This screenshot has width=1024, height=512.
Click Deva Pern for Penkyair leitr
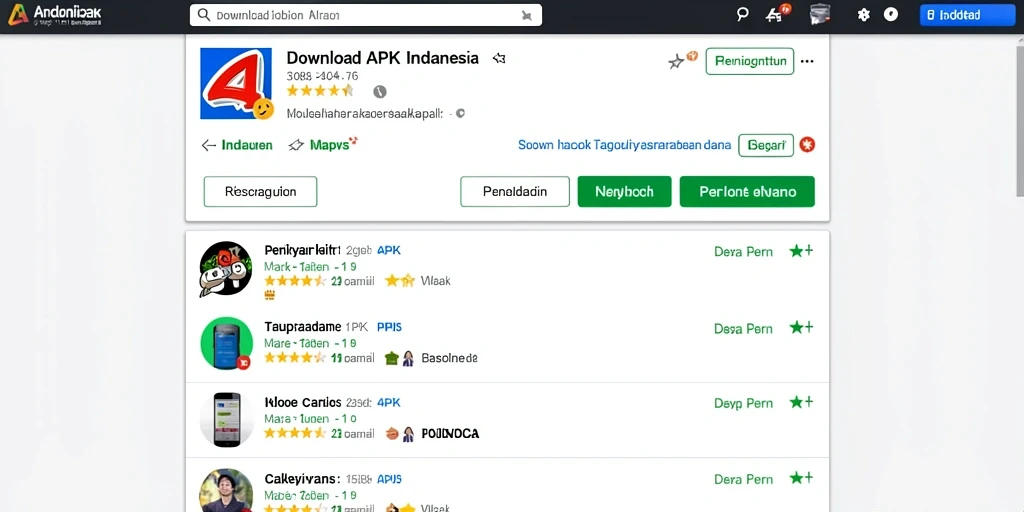pyautogui.click(x=743, y=251)
